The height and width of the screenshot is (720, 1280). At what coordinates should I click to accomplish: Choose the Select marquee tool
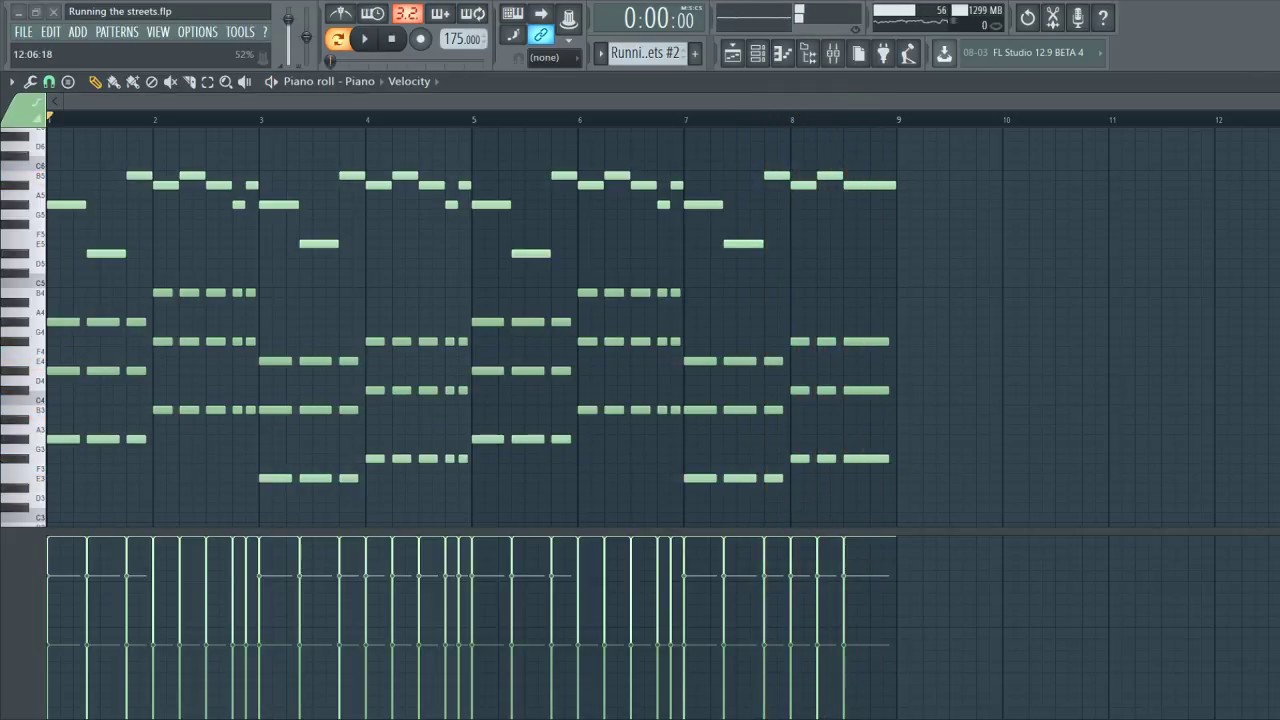pyautogui.click(x=208, y=82)
